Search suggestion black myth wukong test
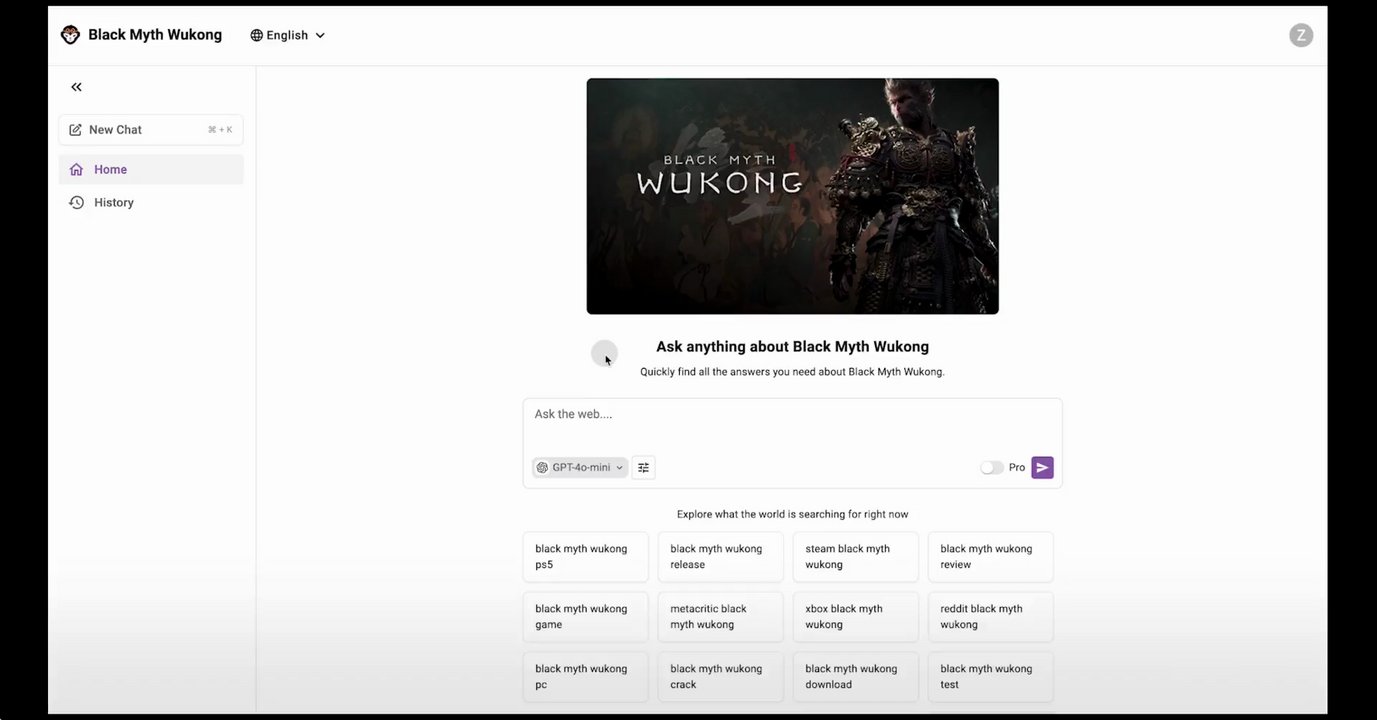This screenshot has height=720, width=1377. pos(990,677)
